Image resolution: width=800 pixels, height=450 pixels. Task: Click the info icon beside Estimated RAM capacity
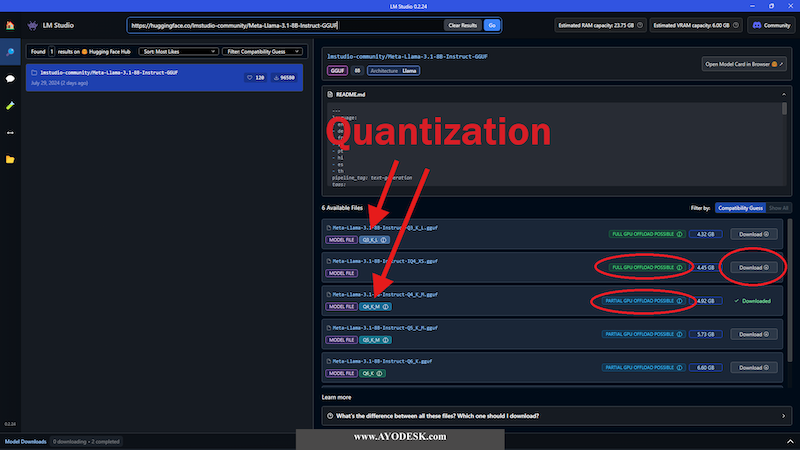[640, 25]
